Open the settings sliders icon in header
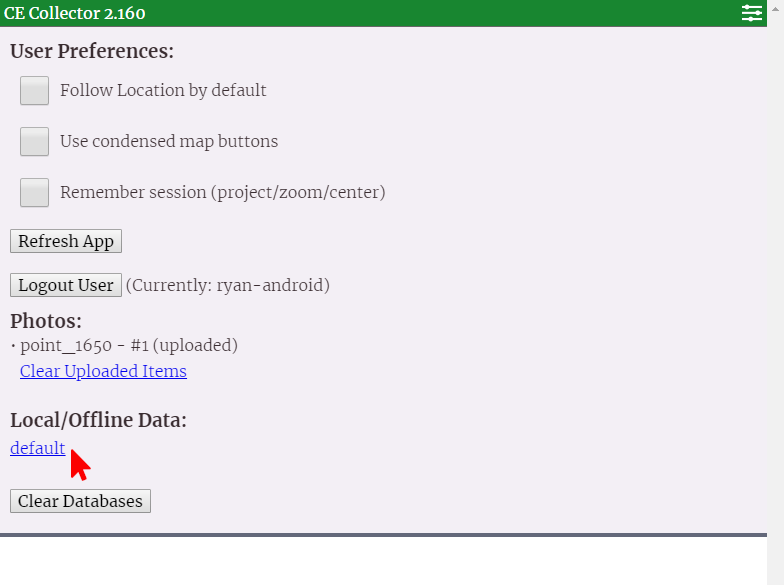The image size is (784, 585). click(x=752, y=13)
